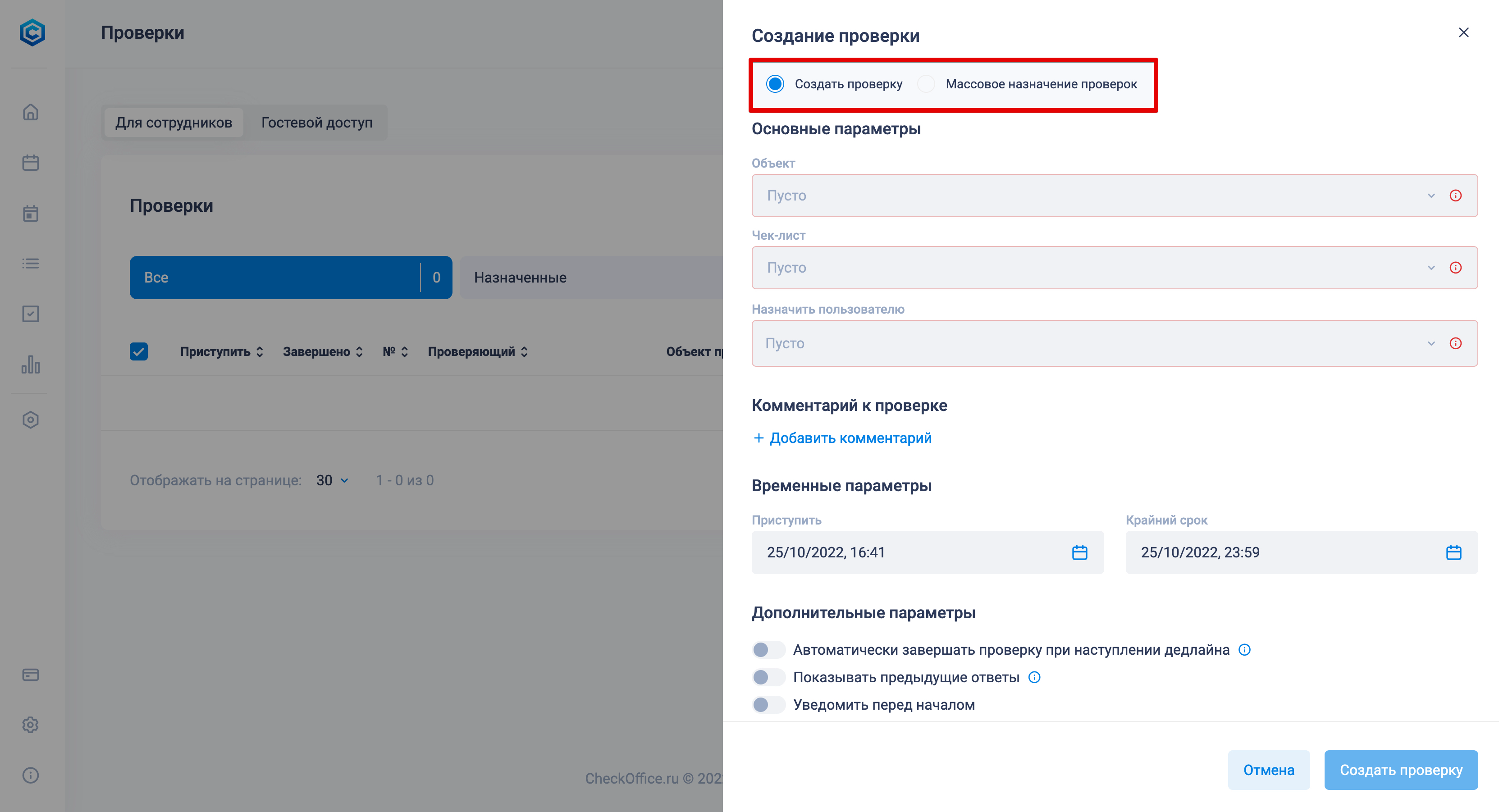
Task: Toggle Уведомить перед началом switch
Action: [768, 704]
